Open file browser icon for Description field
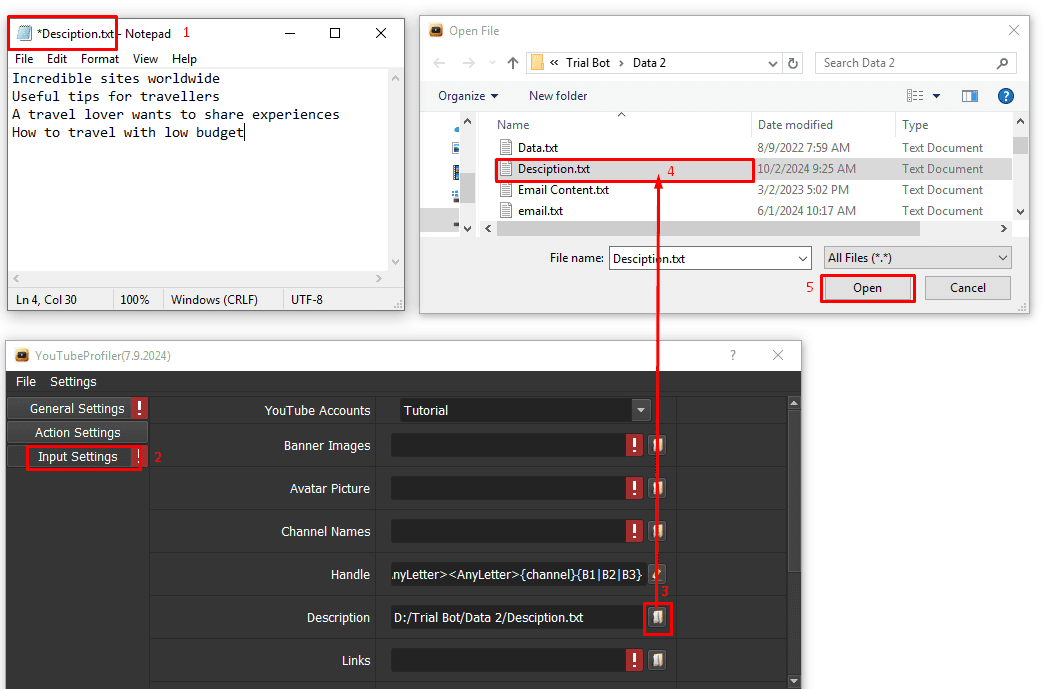 (x=657, y=617)
